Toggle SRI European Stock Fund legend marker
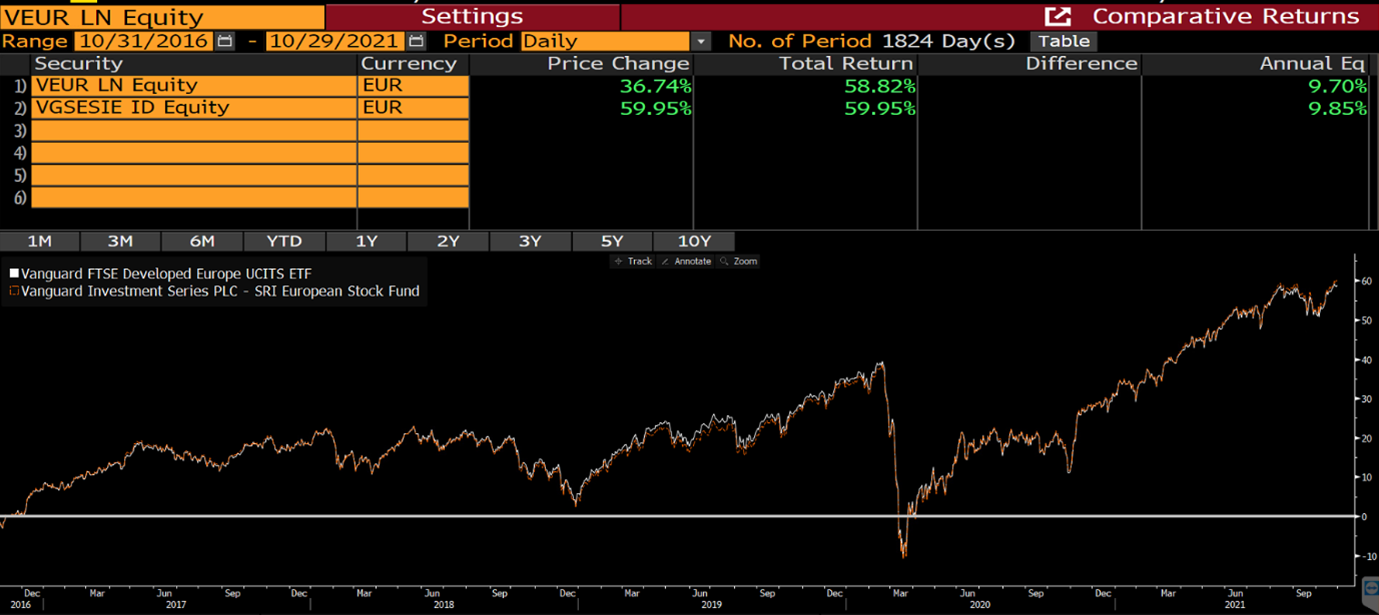1379x615 pixels. click(x=14, y=291)
